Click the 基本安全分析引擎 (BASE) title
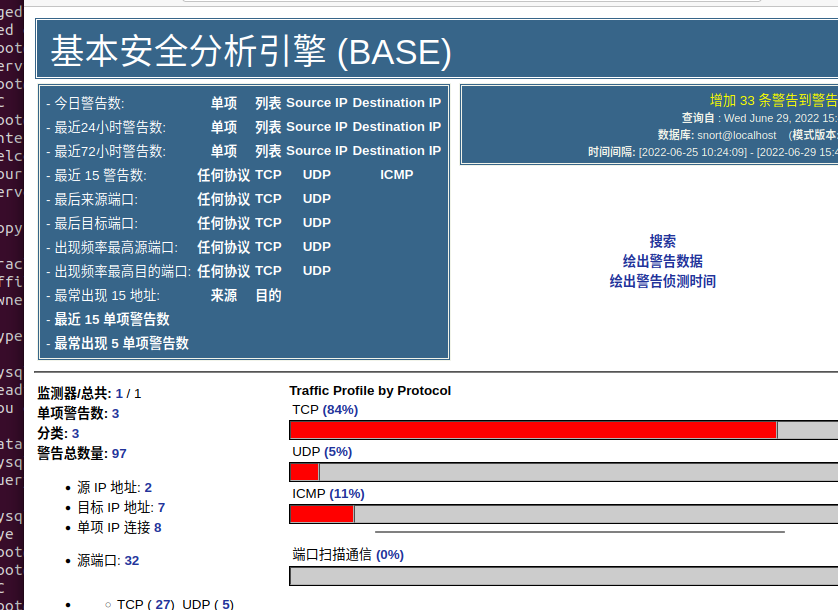838x610 pixels. 251,51
